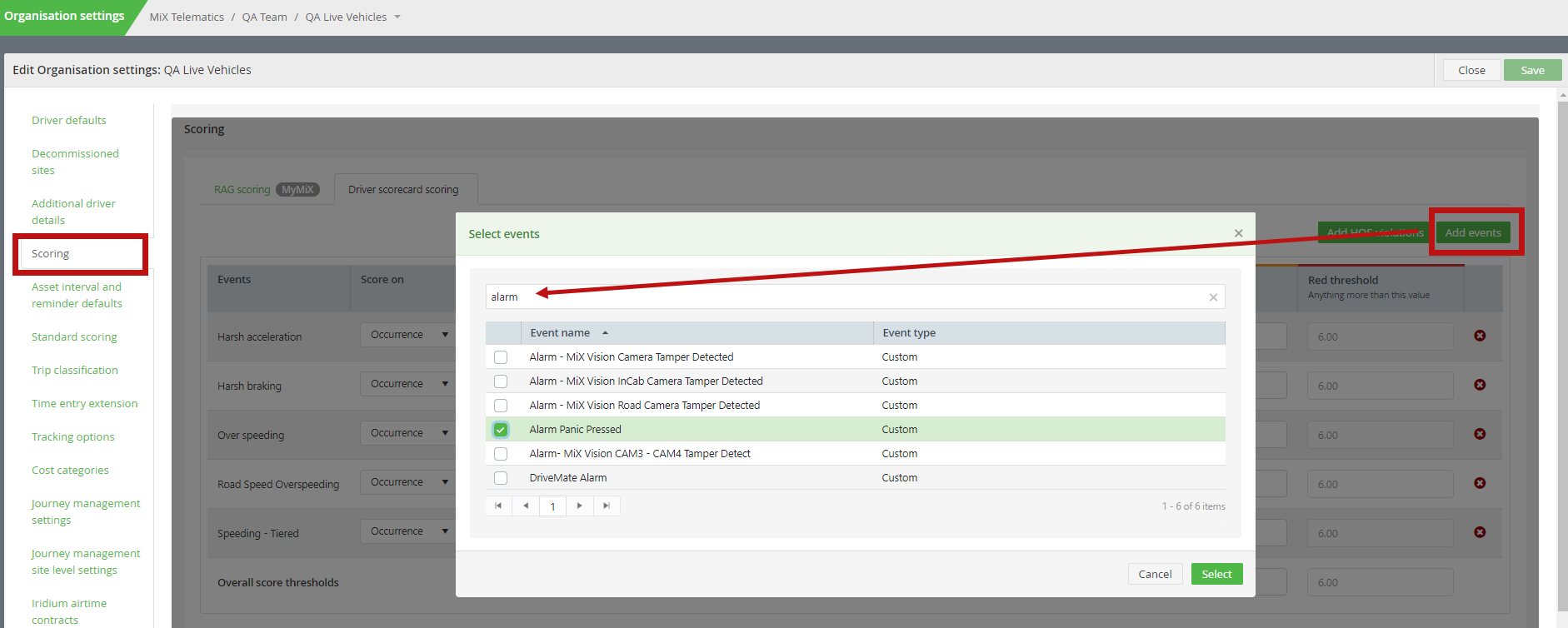Go to next page of events
The width and height of the screenshot is (1568, 628).
[580, 506]
